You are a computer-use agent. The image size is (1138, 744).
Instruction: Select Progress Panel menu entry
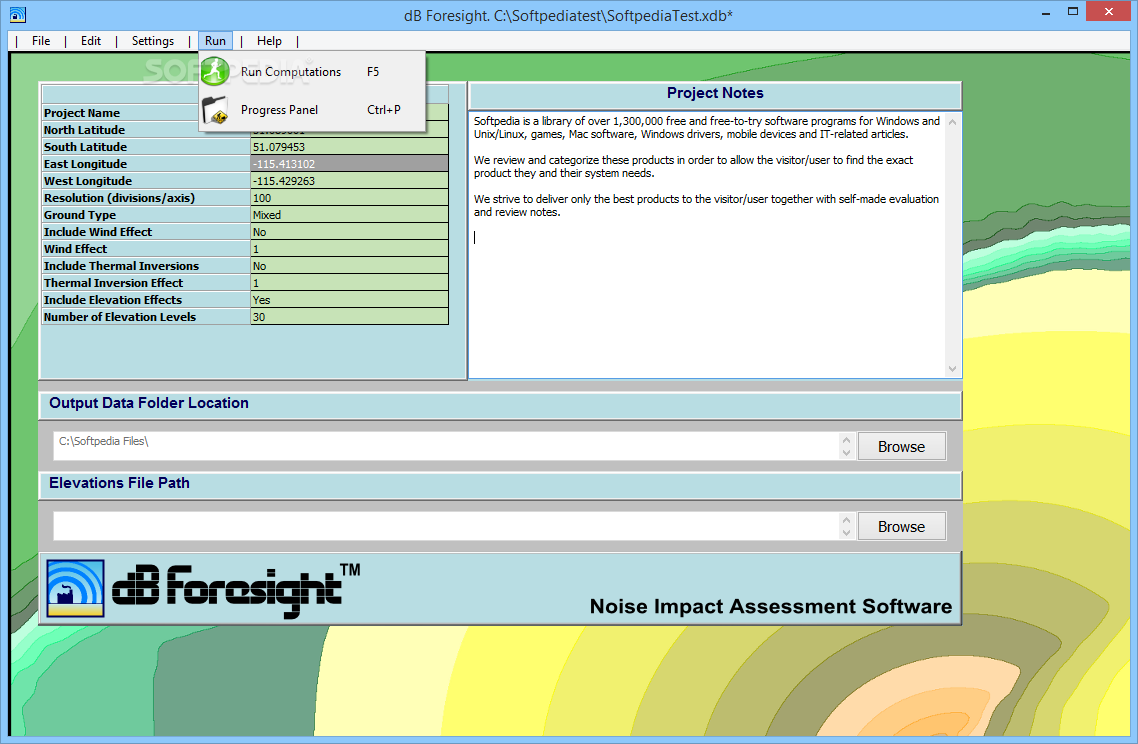[x=312, y=110]
